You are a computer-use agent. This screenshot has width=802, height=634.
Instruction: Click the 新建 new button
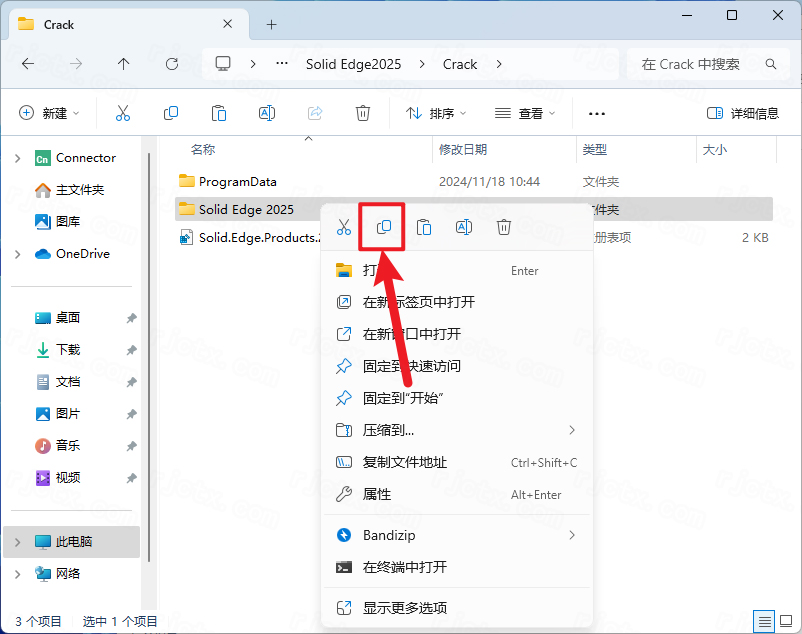point(49,114)
